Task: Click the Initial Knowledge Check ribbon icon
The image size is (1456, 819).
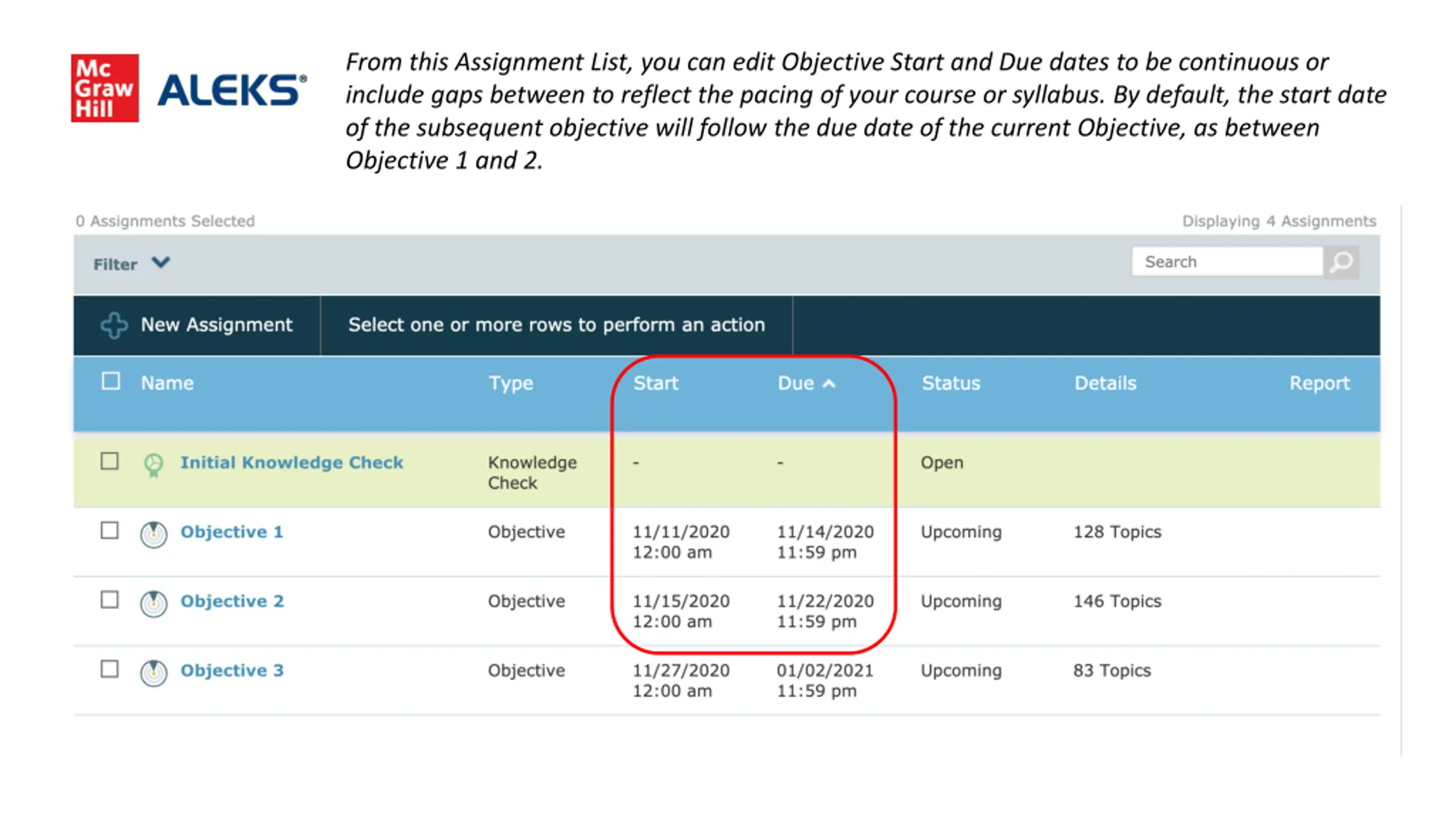Action: [x=153, y=465]
